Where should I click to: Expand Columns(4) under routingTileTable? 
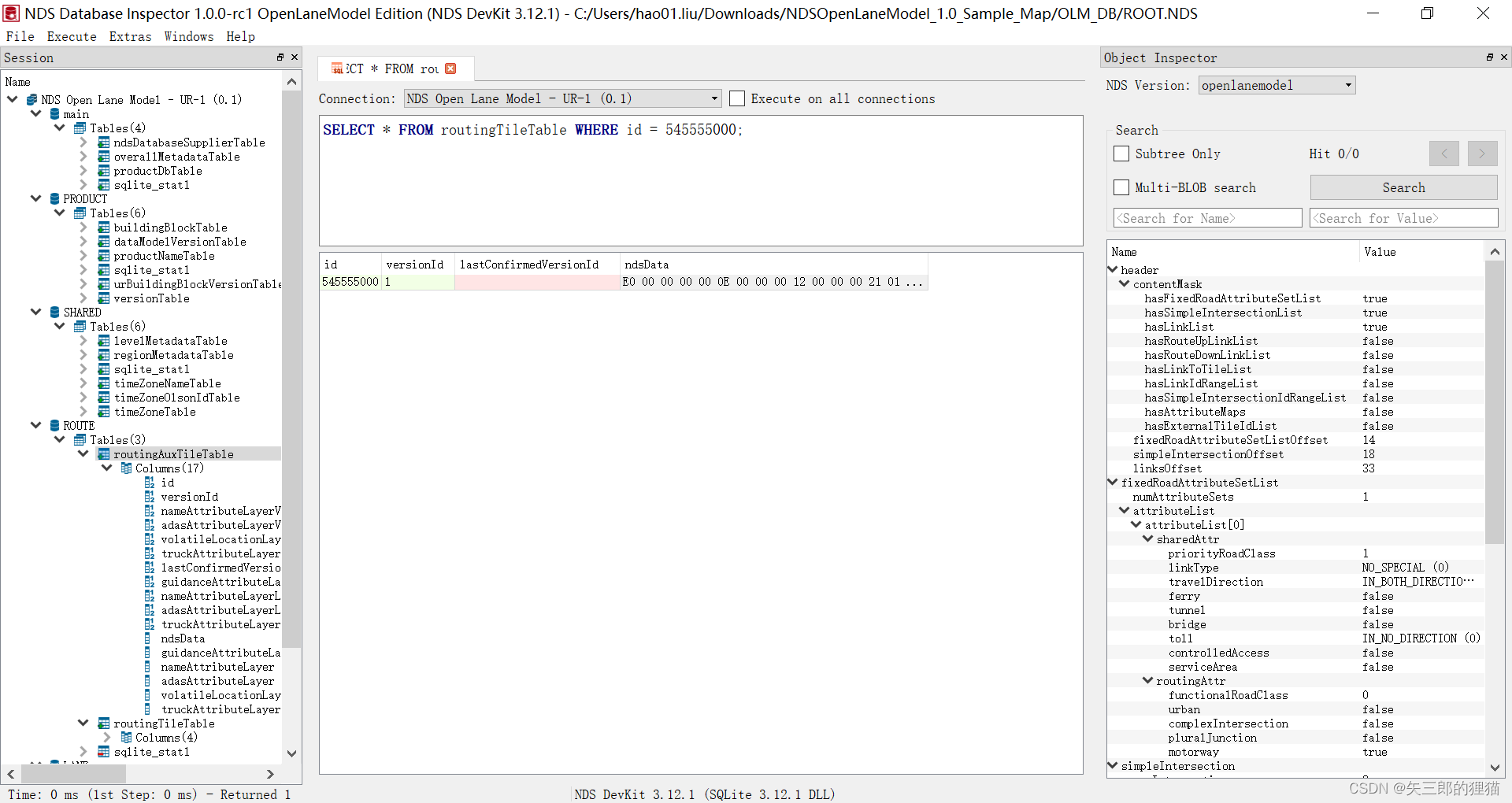click(x=107, y=738)
